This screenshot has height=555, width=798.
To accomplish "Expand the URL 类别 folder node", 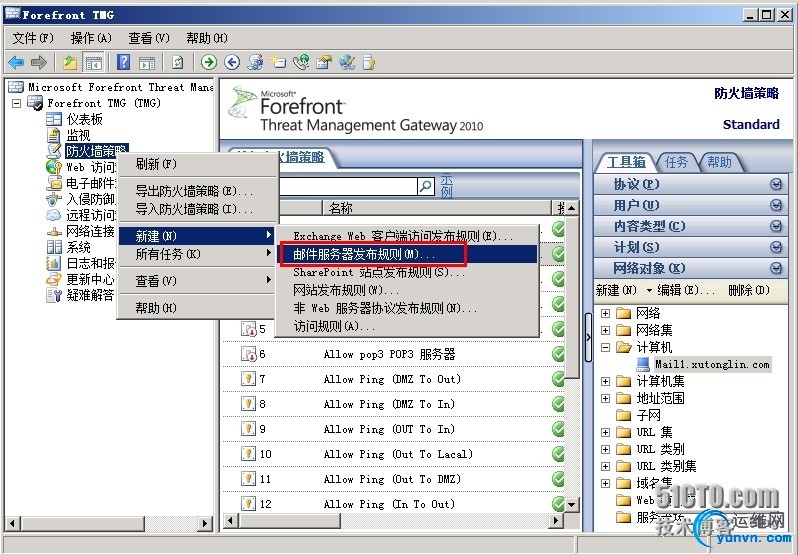I will pos(605,449).
